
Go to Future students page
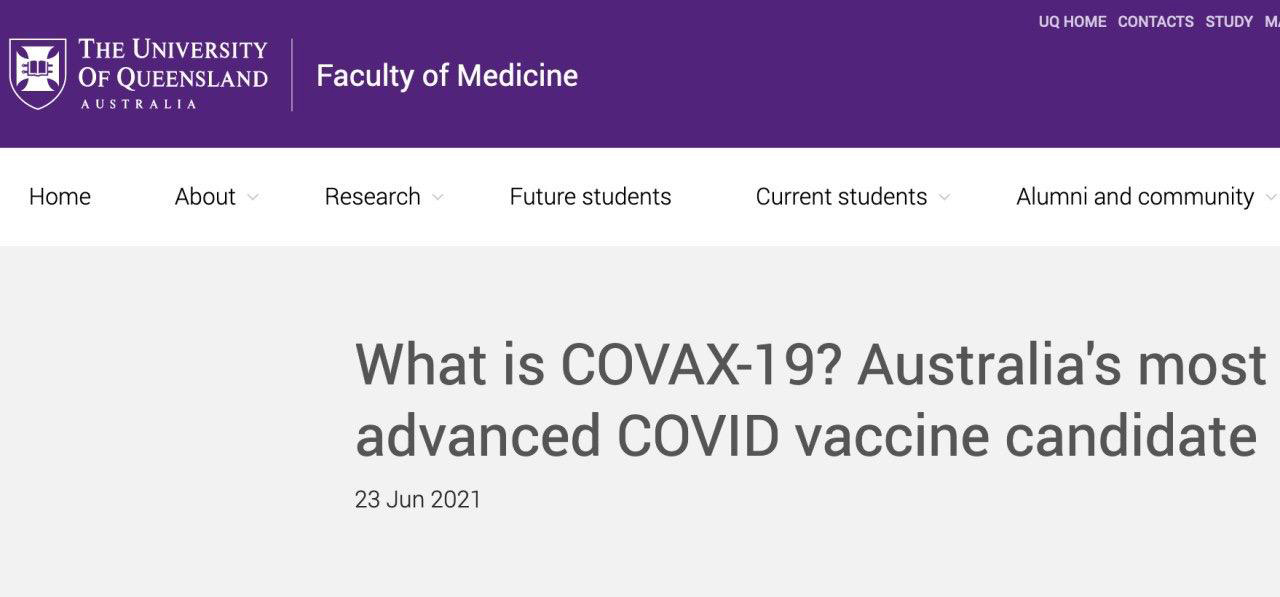(590, 197)
